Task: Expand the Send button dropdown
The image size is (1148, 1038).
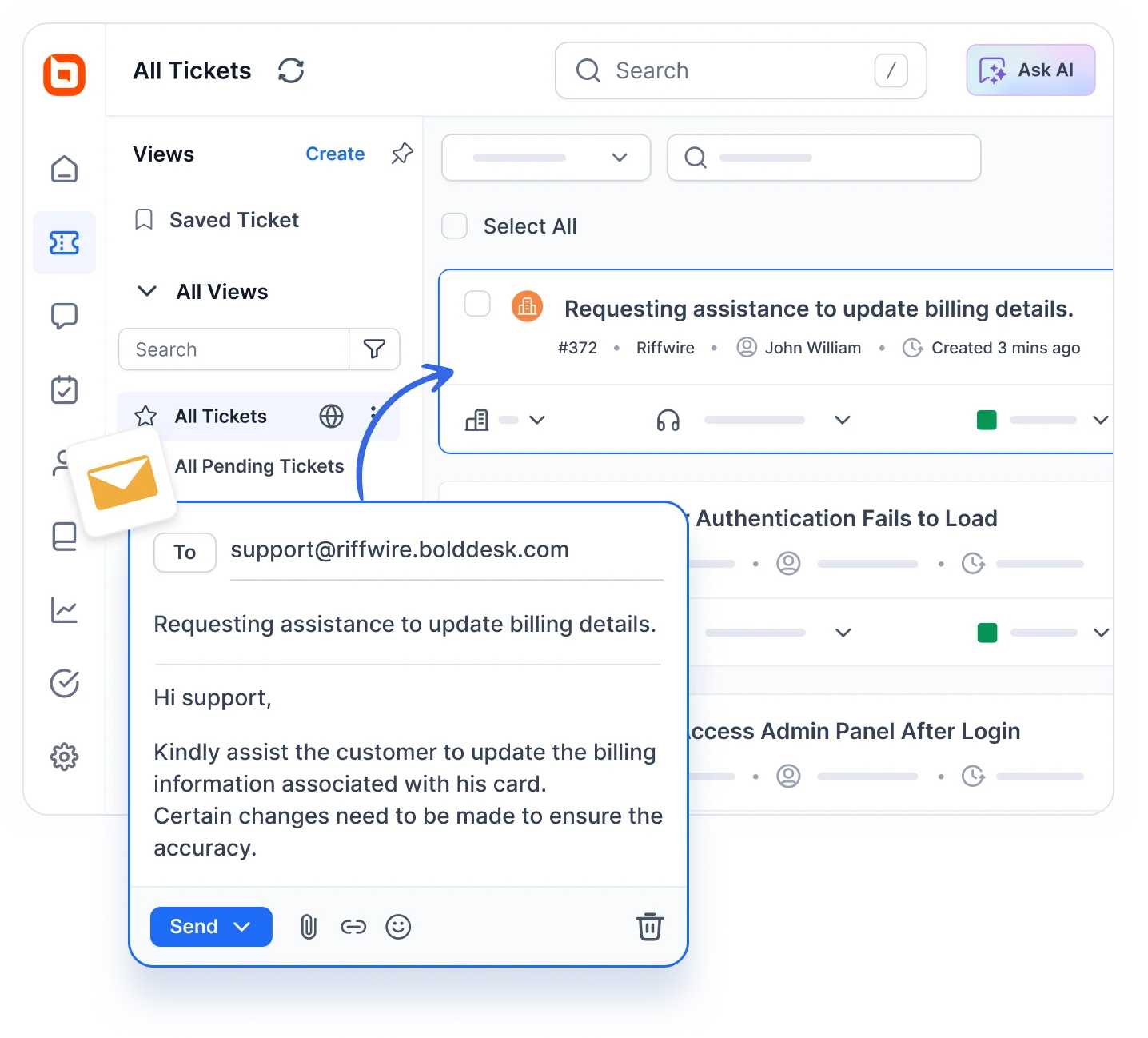Action: tap(242, 927)
